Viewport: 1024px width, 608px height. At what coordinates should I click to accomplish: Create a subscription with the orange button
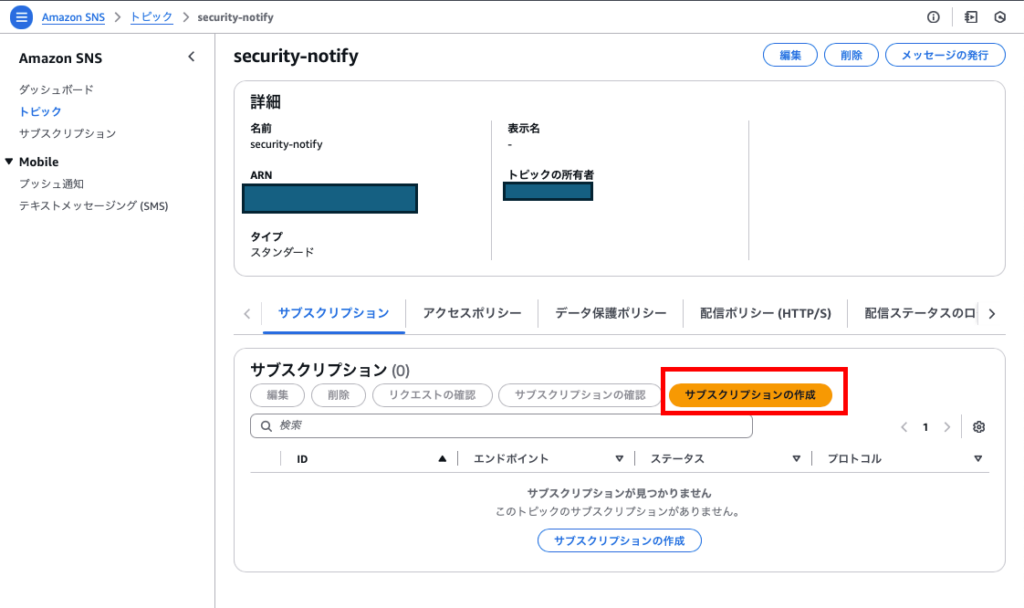[x=751, y=395]
